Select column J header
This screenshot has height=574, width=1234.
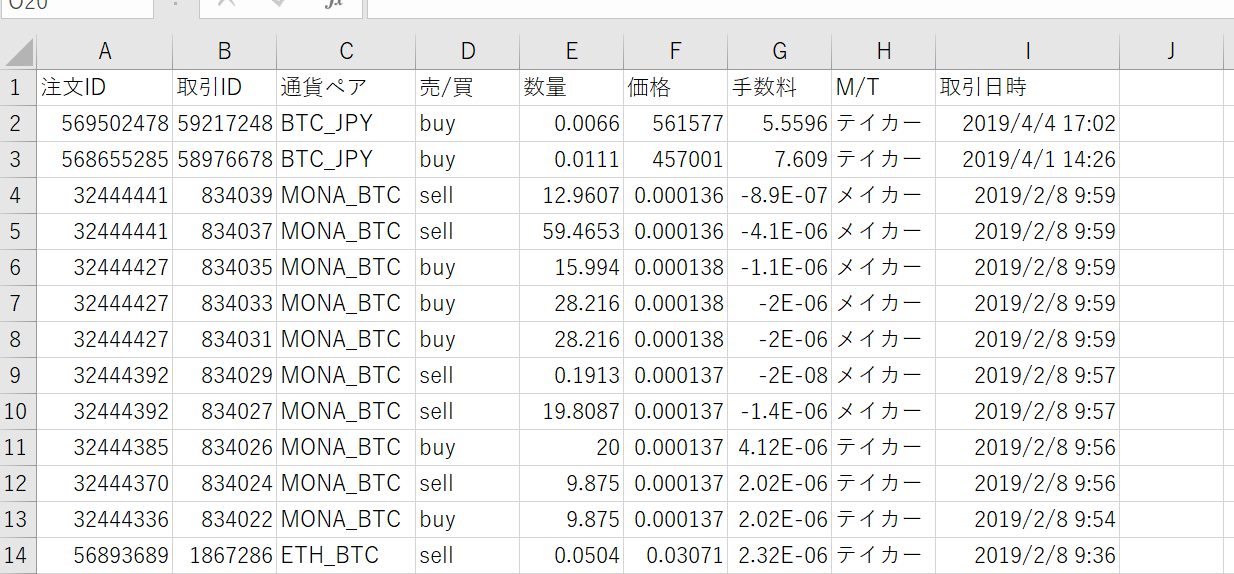tap(1170, 52)
